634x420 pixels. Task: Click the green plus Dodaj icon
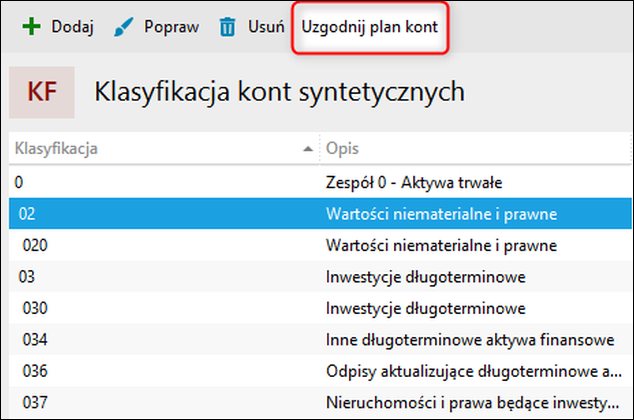[31, 27]
